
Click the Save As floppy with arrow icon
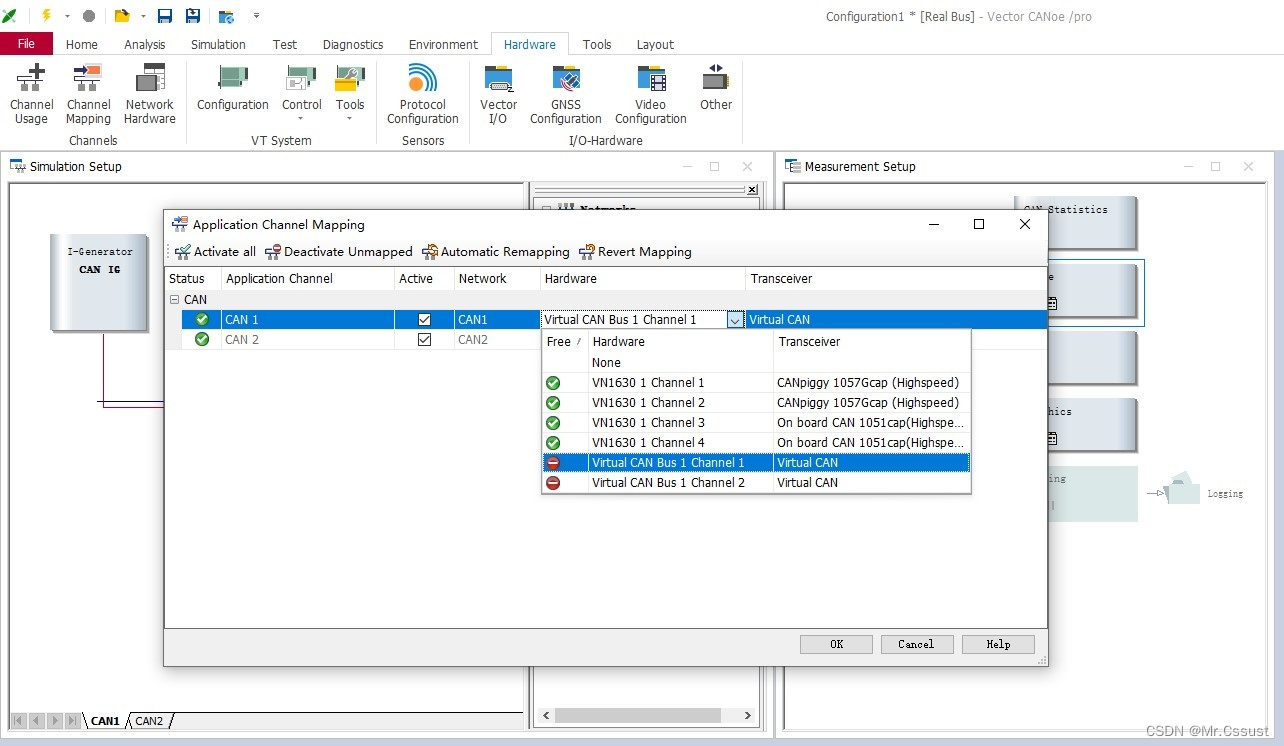click(193, 16)
